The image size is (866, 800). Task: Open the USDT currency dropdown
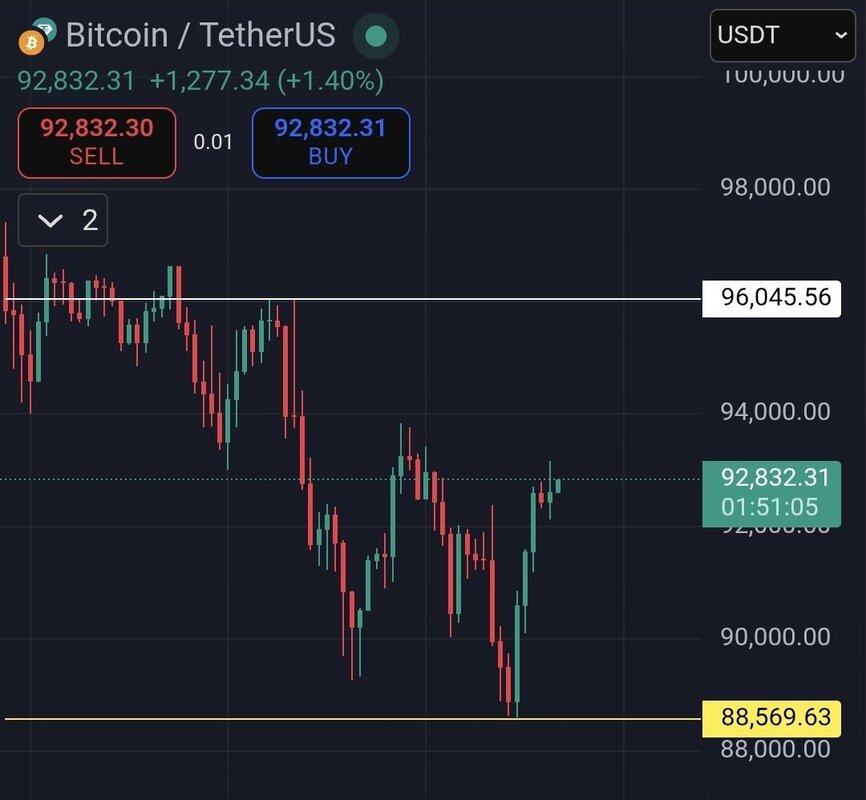coord(782,37)
